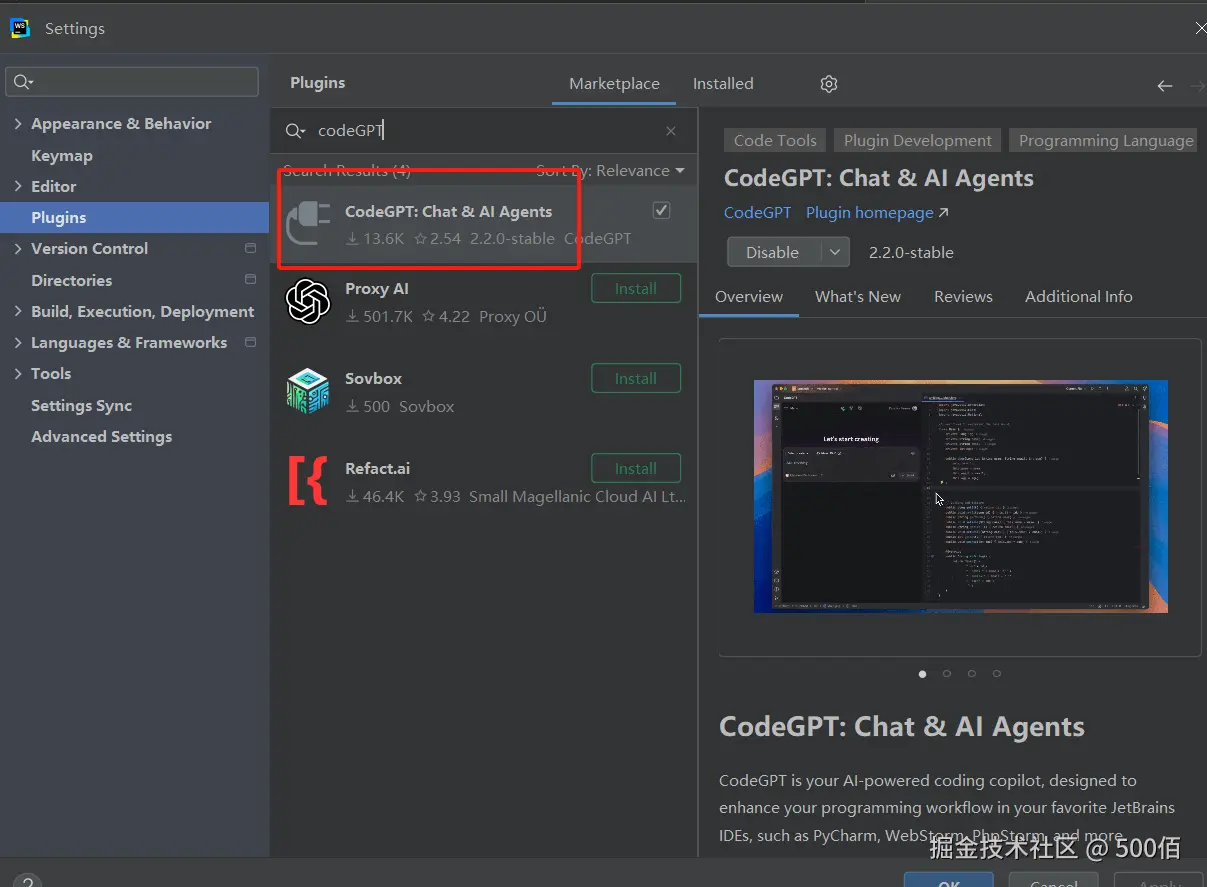Viewport: 1207px width, 887px height.
Task: Open the Overview tab
Action: [749, 296]
